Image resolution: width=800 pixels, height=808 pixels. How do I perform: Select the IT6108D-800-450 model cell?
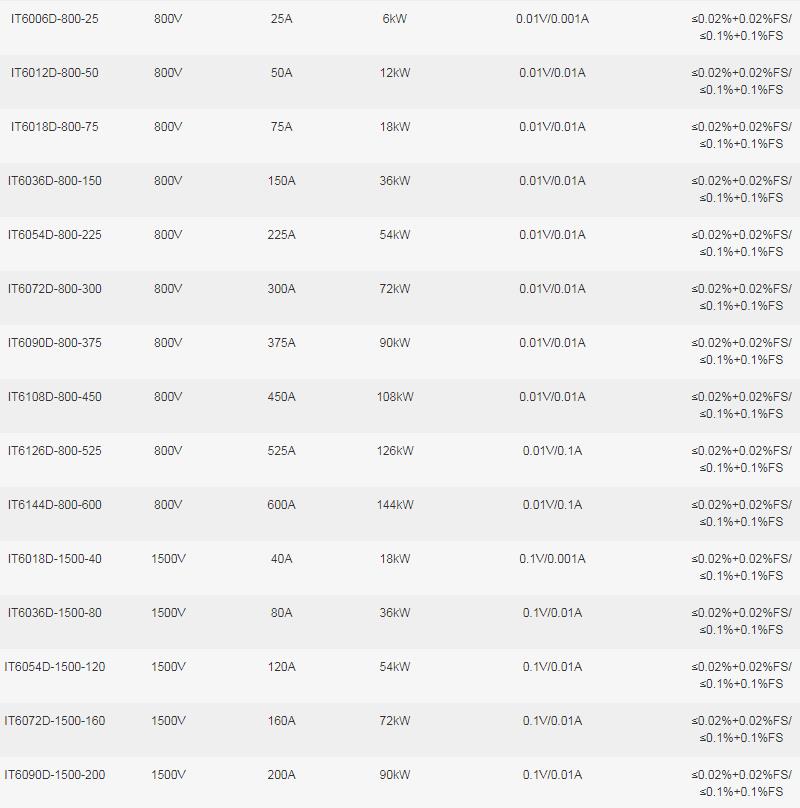[x=55, y=397]
